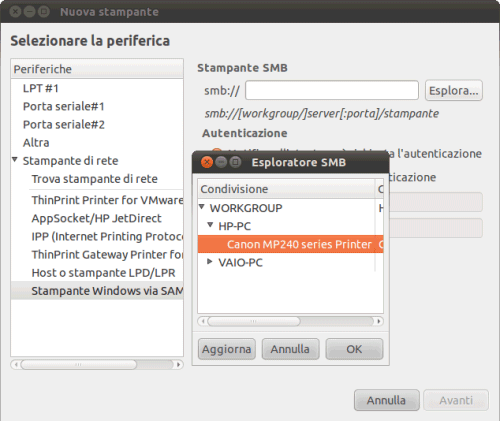
Task: Click Annulla in Nuova stampante window
Action: click(x=387, y=400)
